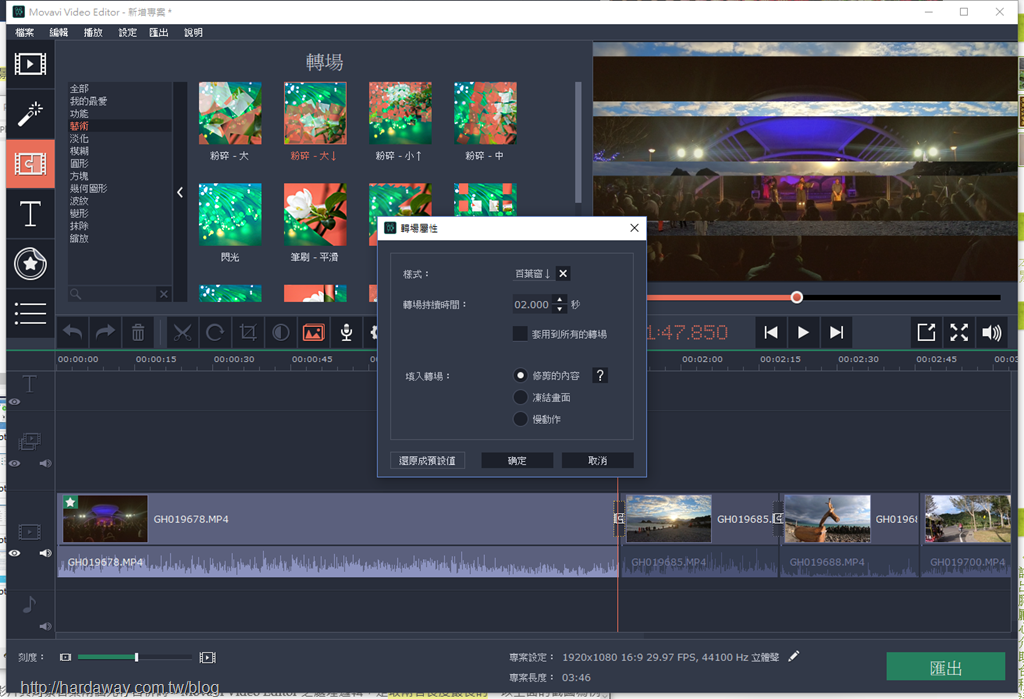
Task: Click the green 匯出 export button
Action: click(x=945, y=668)
